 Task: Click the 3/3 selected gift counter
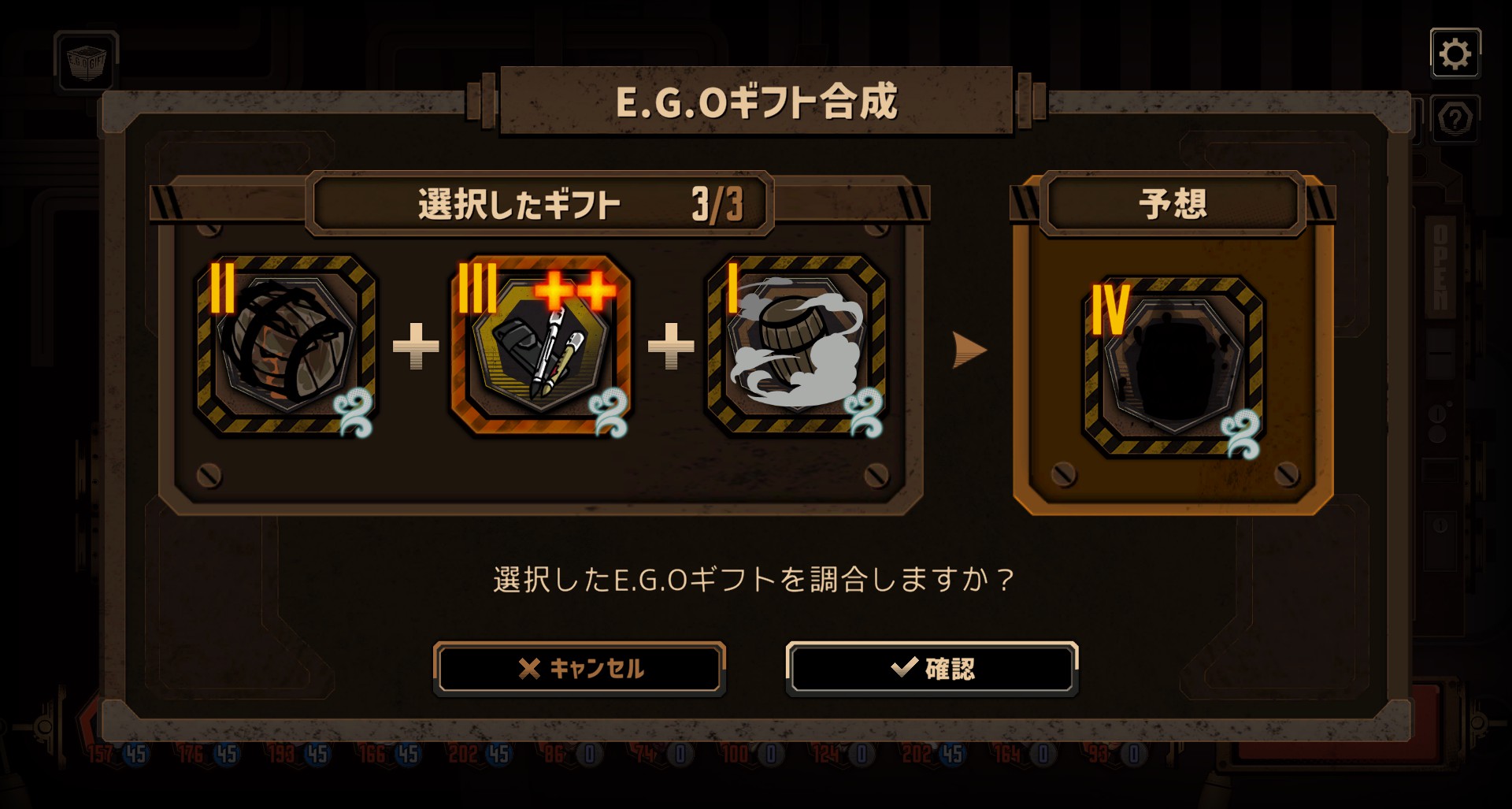[717, 205]
